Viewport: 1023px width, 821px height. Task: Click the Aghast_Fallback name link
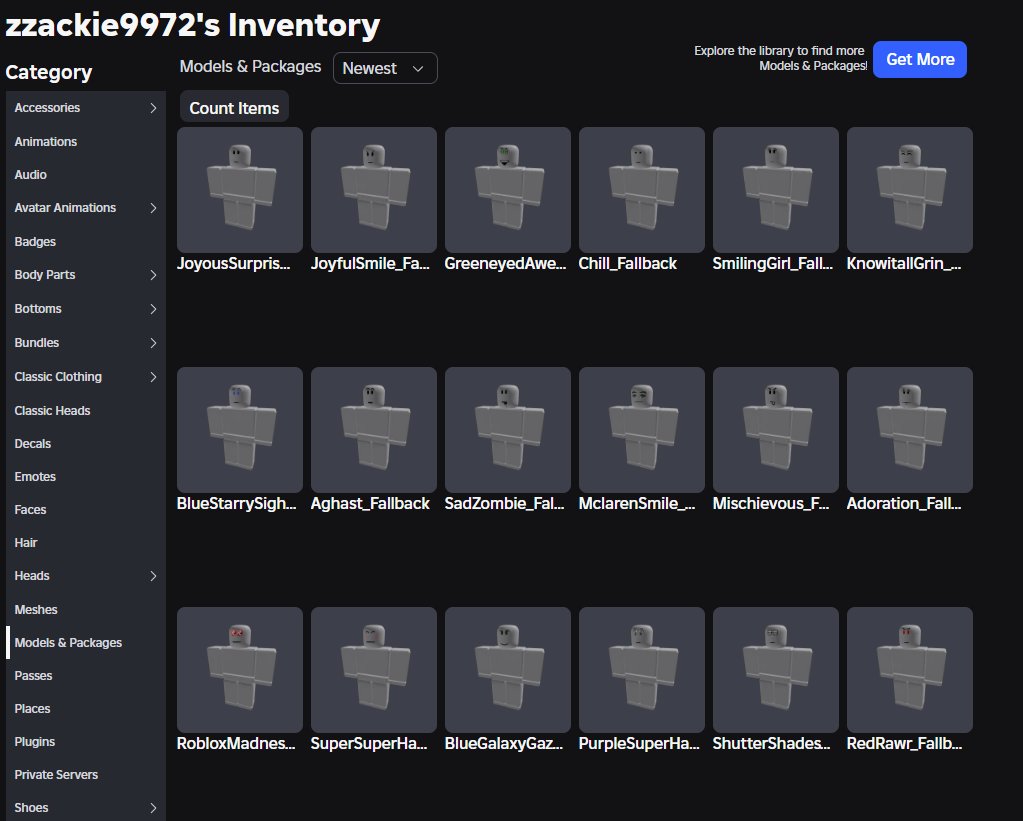coord(370,504)
